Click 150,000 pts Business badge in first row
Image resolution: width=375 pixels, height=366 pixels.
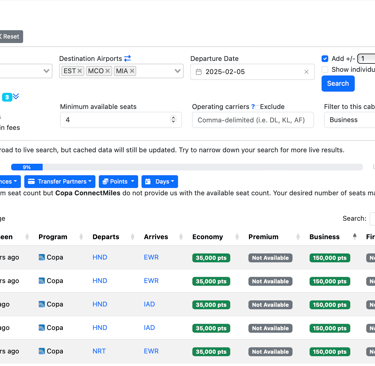[x=330, y=258]
